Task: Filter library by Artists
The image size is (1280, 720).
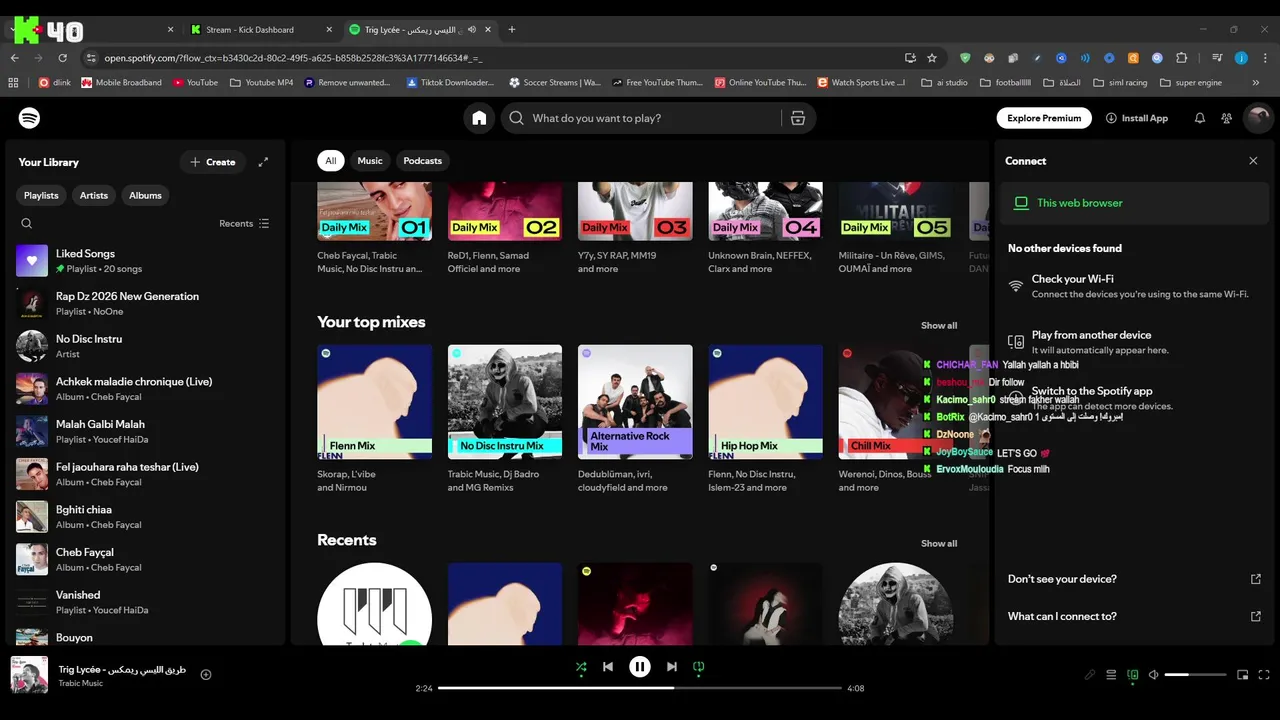Action: pyautogui.click(x=94, y=195)
